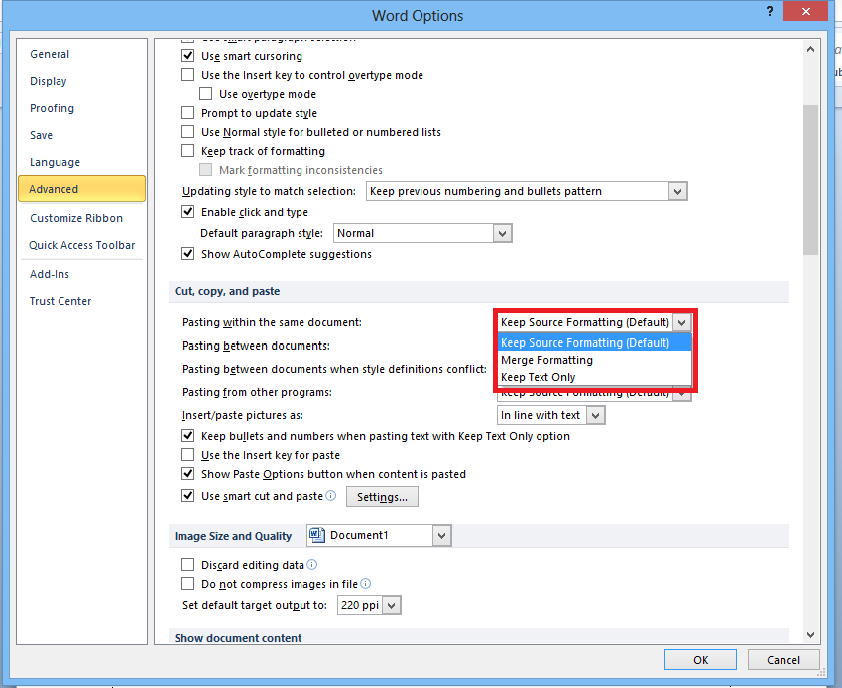Click the help question mark in the title bar

[x=770, y=12]
